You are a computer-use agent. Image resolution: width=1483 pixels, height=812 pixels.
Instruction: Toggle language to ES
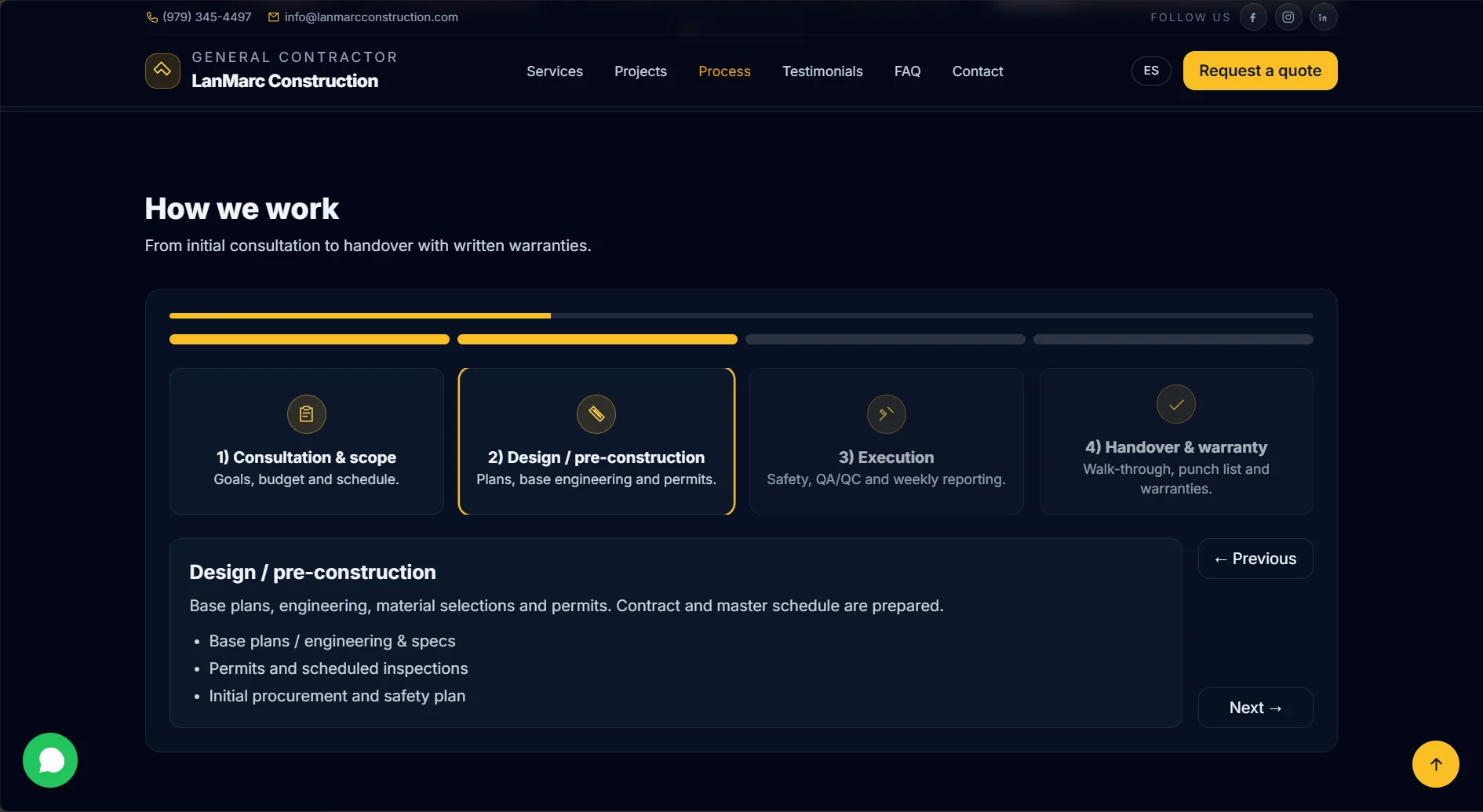coord(1150,71)
